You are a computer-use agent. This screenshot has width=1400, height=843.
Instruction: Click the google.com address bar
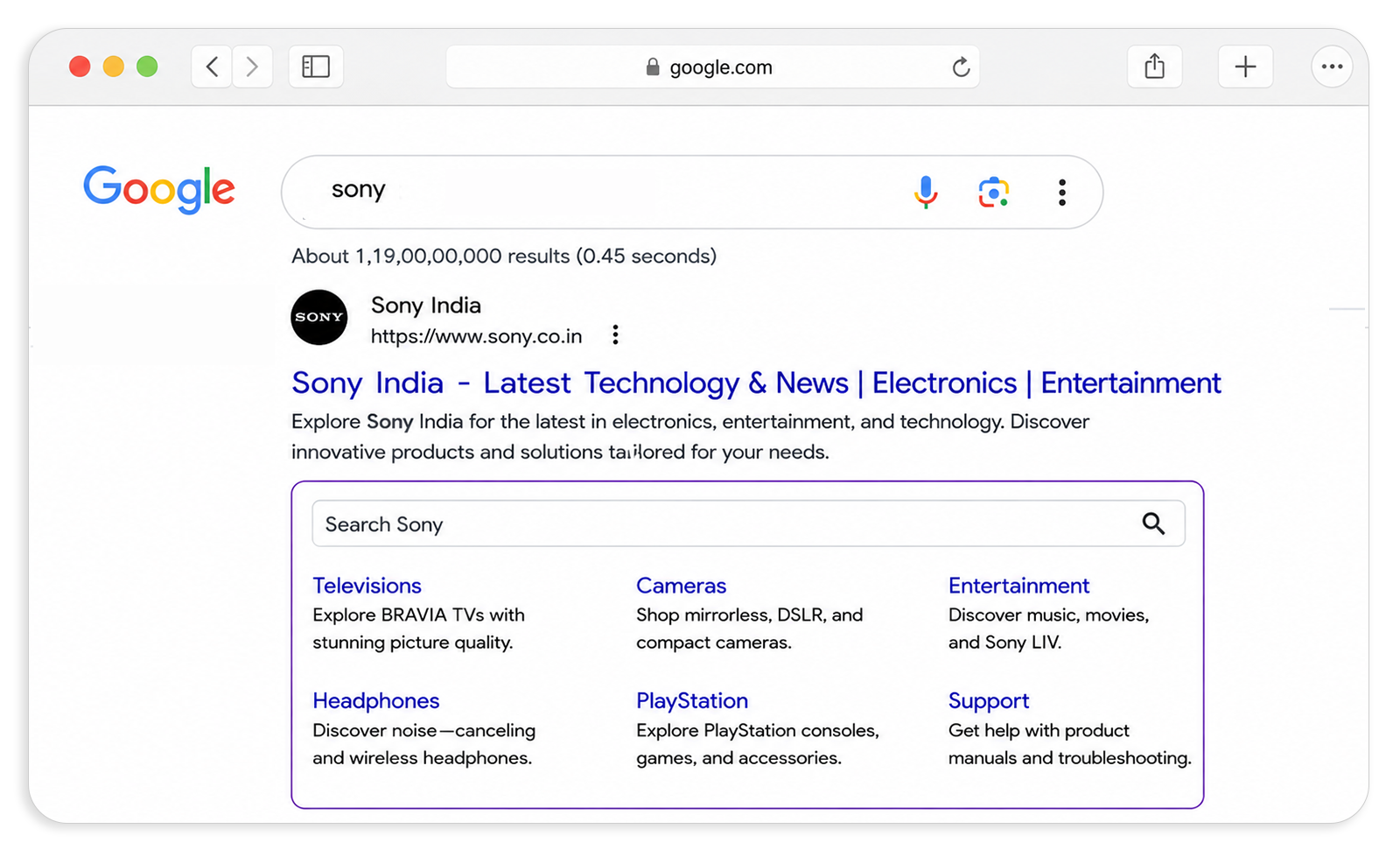coord(712,67)
